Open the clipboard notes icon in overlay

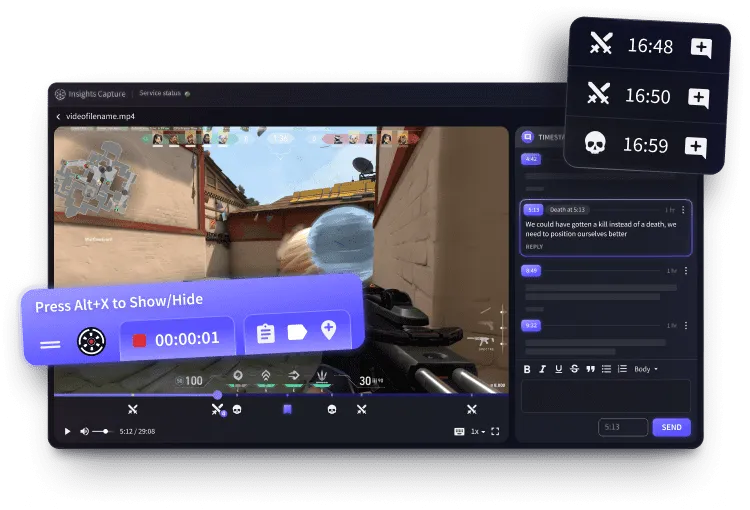[265, 334]
